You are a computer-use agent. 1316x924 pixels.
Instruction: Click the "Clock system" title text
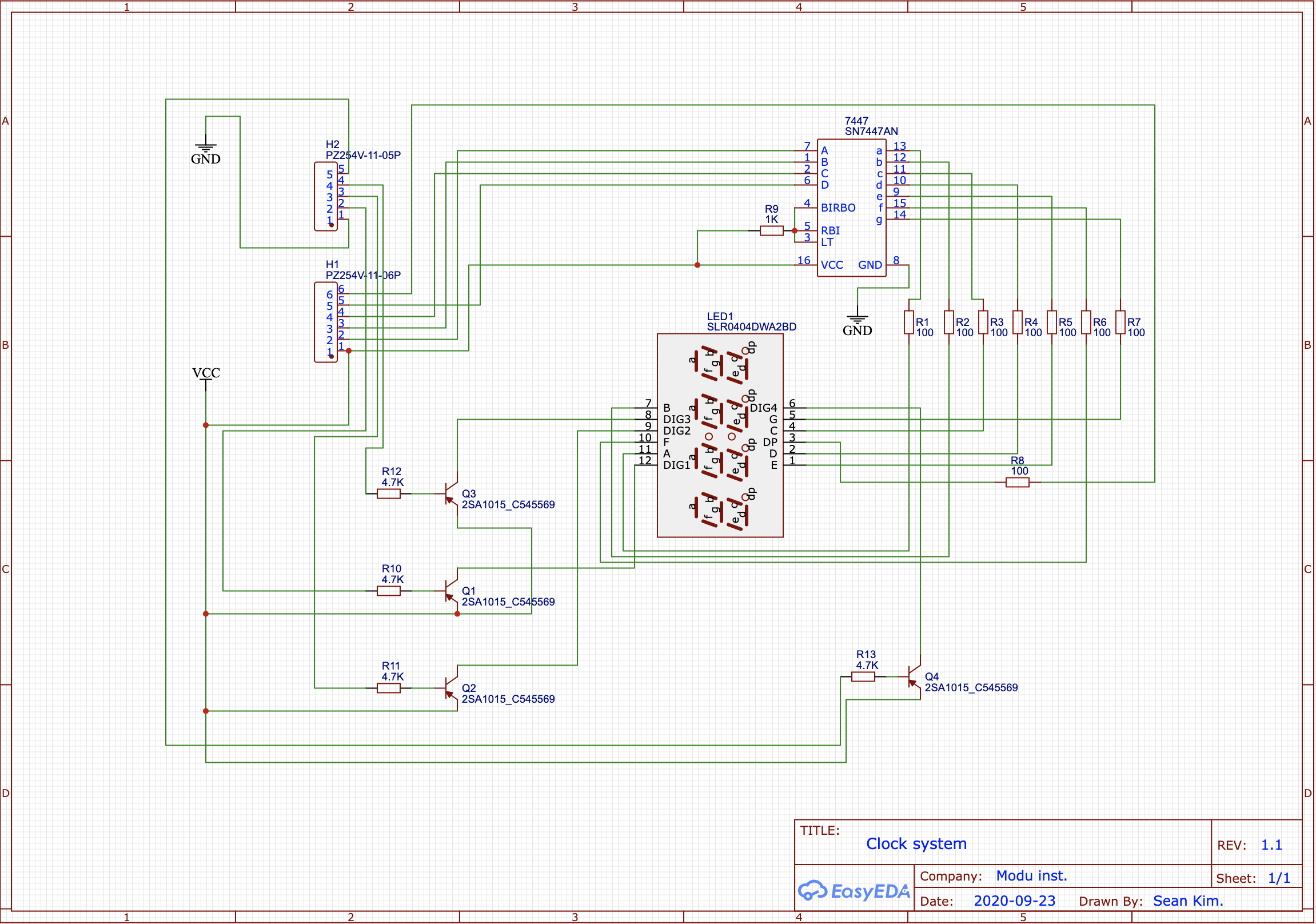click(916, 845)
